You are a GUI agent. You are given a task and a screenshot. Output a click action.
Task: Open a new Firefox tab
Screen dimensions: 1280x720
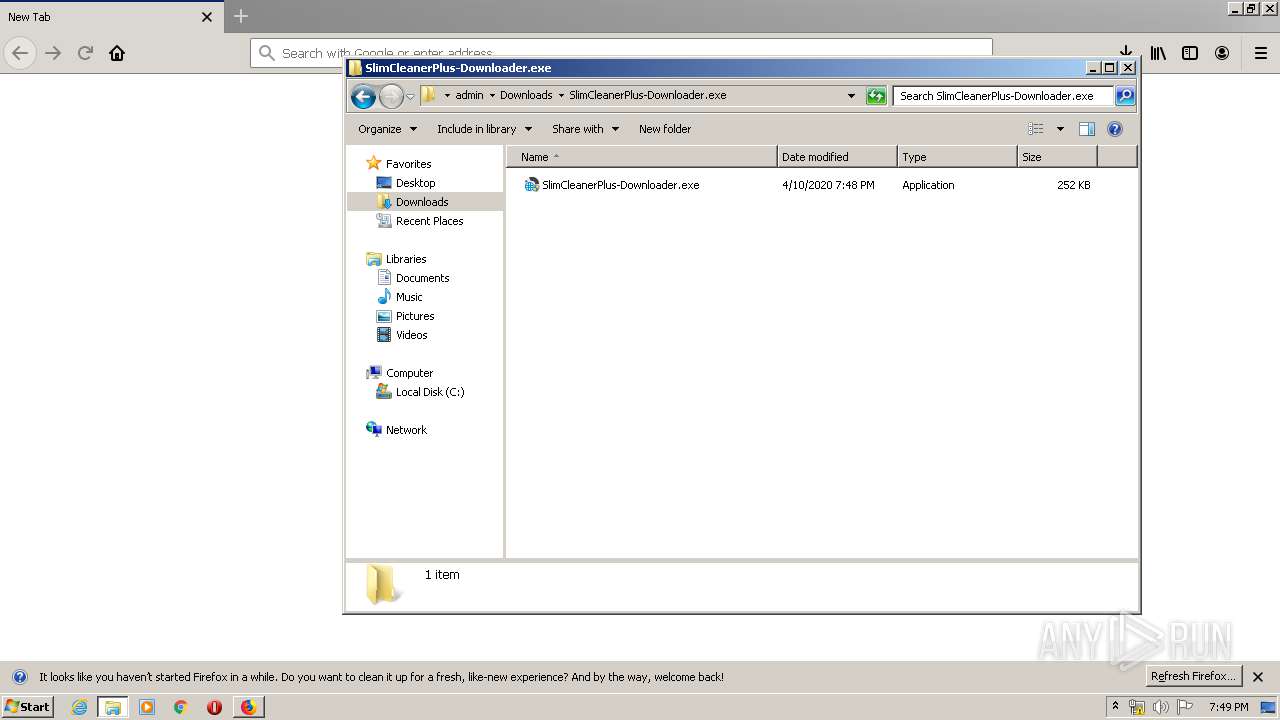tap(241, 16)
